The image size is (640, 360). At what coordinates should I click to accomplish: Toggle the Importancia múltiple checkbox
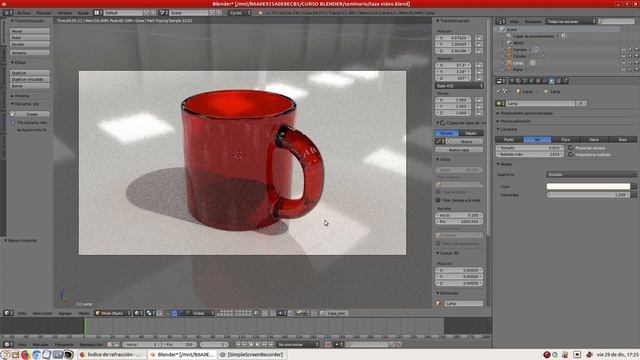(x=571, y=155)
